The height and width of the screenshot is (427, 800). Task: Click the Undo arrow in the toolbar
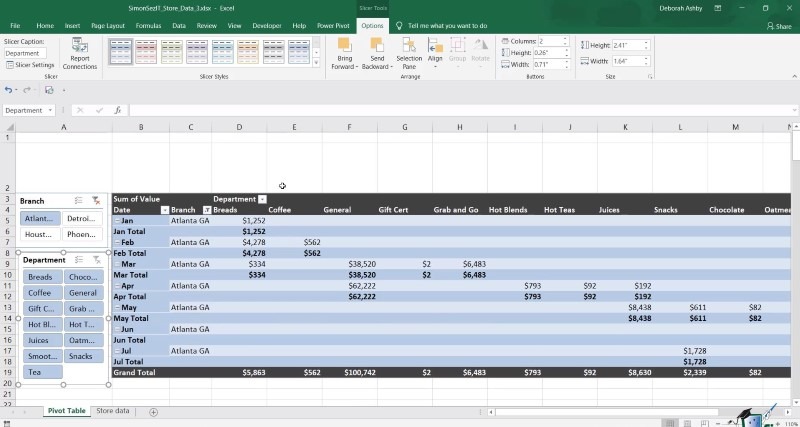(x=10, y=90)
